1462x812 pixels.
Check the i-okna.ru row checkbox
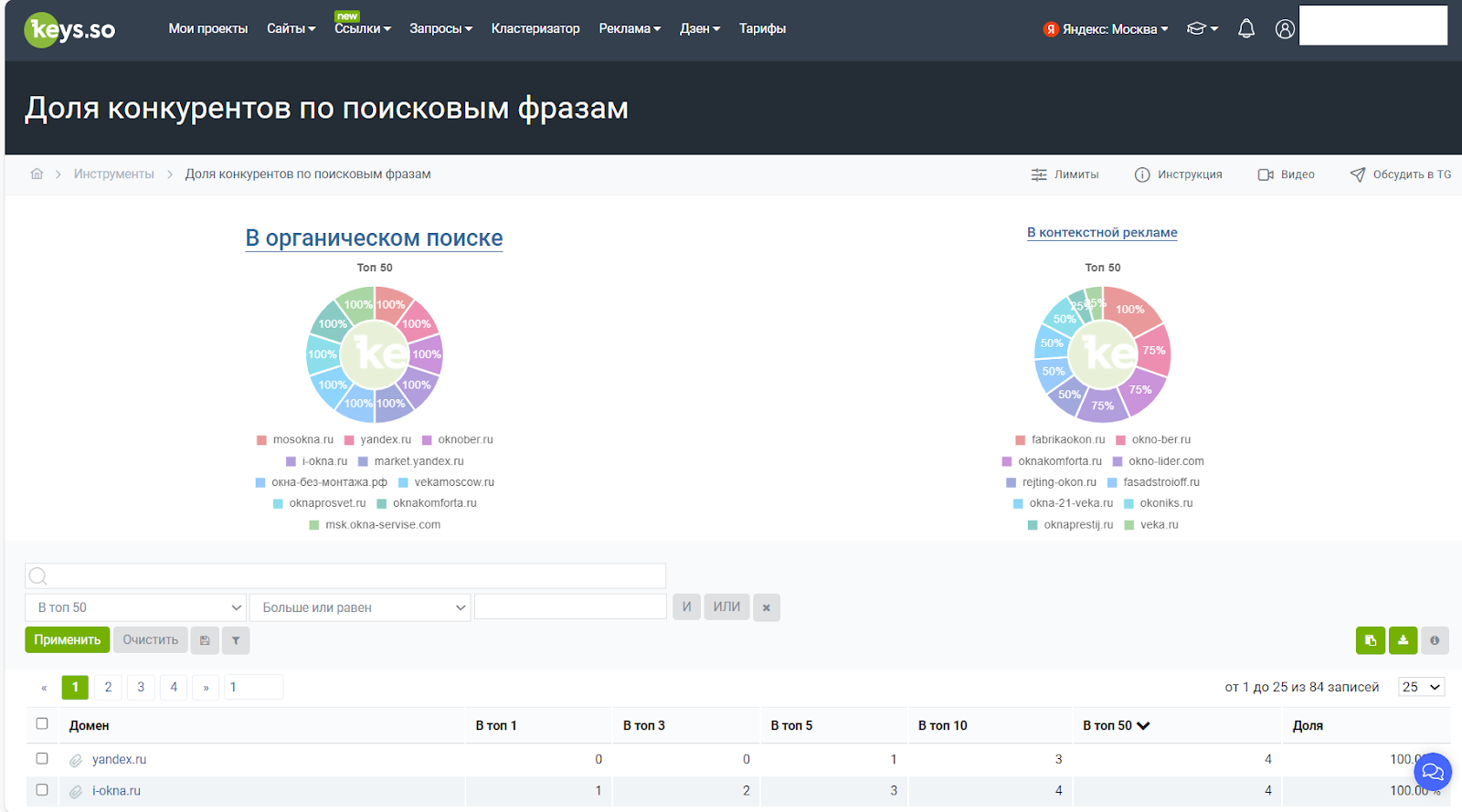coord(42,789)
